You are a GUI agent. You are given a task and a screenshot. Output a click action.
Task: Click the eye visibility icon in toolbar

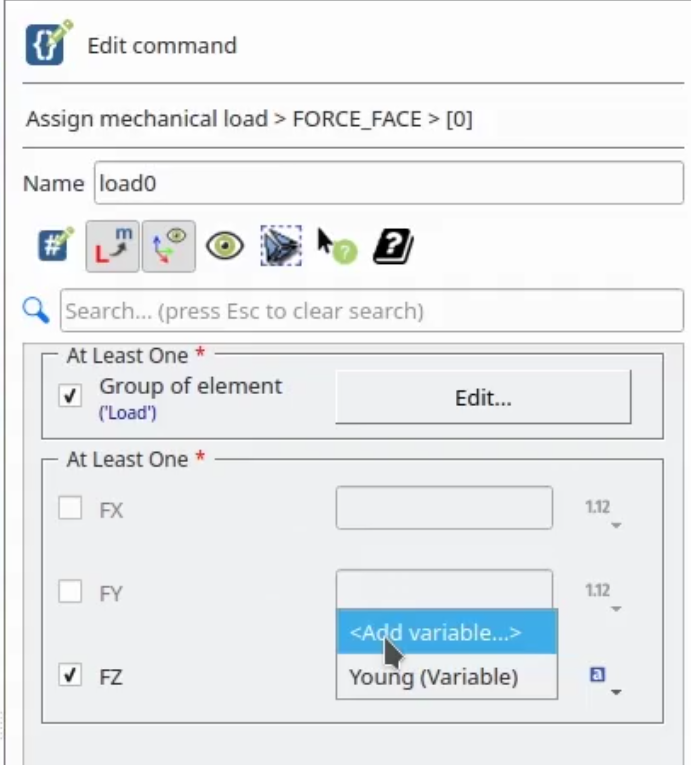[x=224, y=245]
